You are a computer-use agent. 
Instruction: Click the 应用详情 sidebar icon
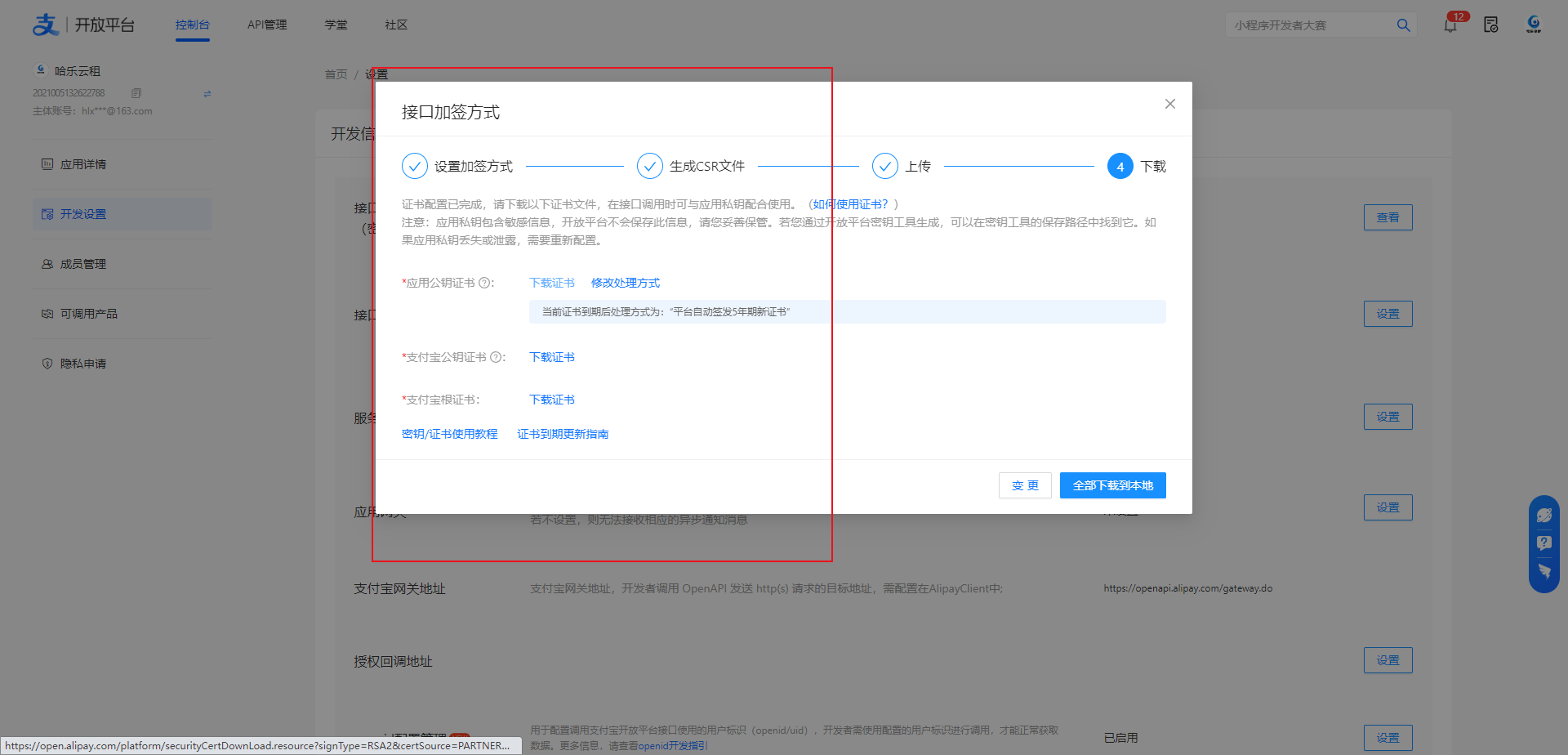(47, 164)
